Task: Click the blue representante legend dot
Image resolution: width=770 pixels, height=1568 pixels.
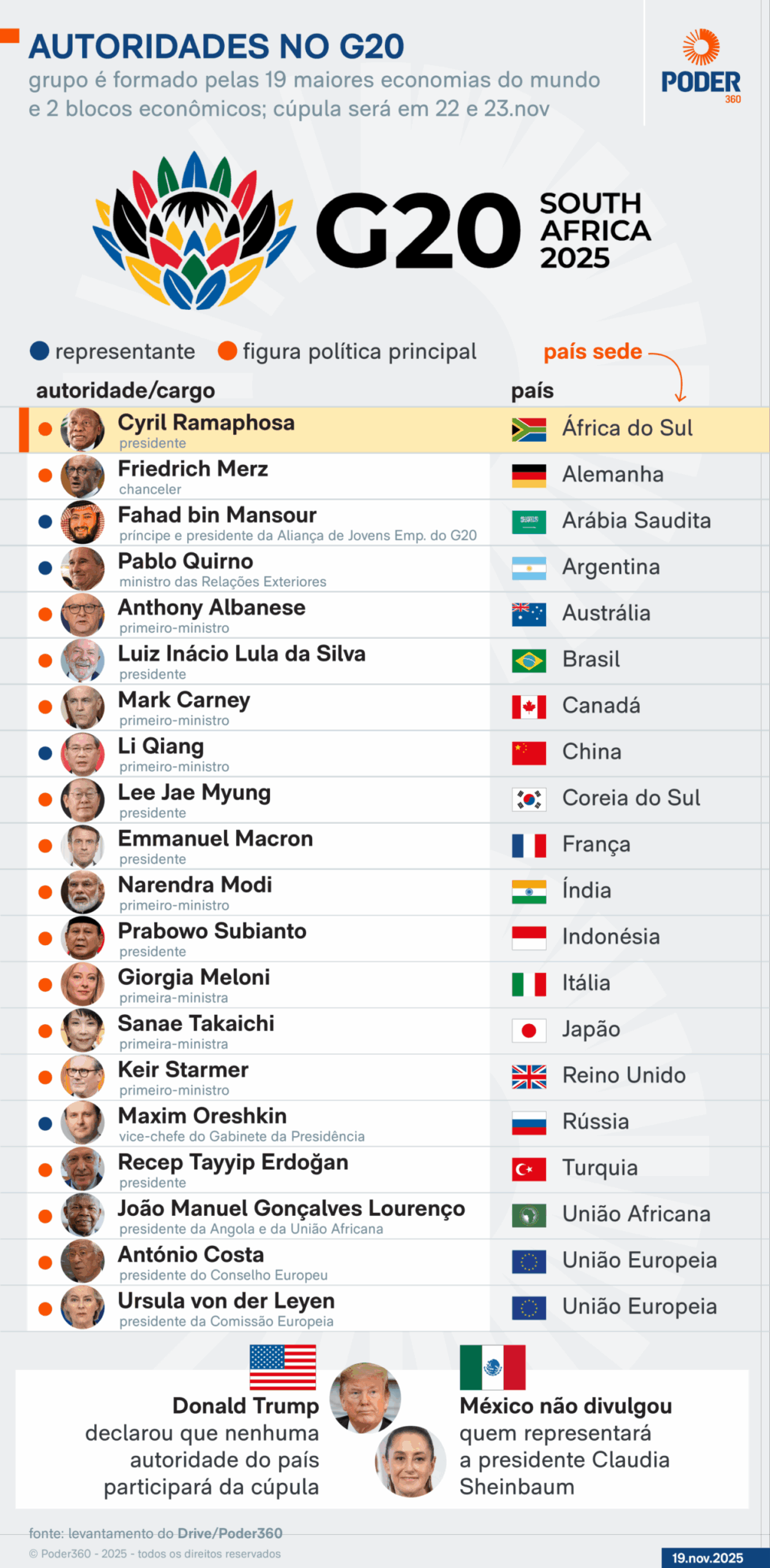Action: 39,351
